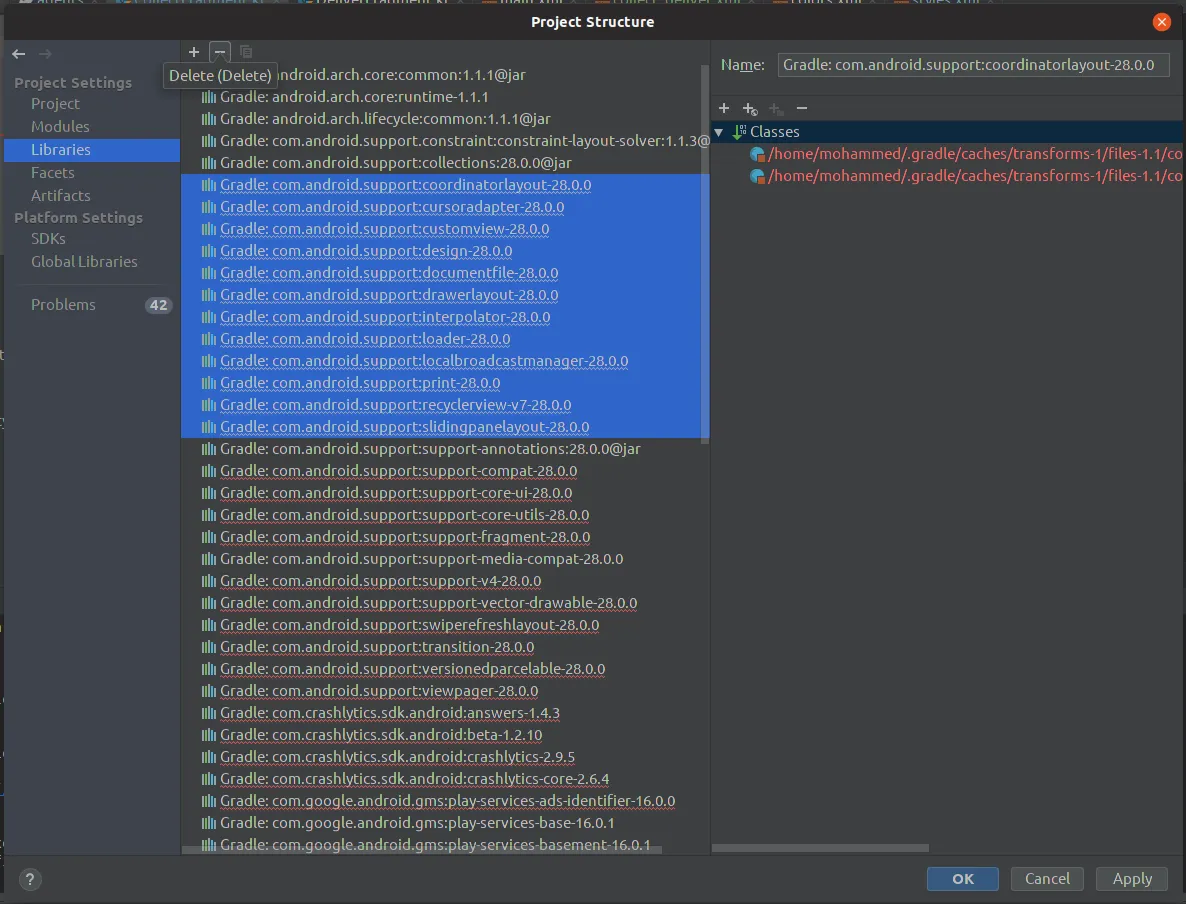
Task: Select viewpager-28.0.0 library
Action: [445, 690]
